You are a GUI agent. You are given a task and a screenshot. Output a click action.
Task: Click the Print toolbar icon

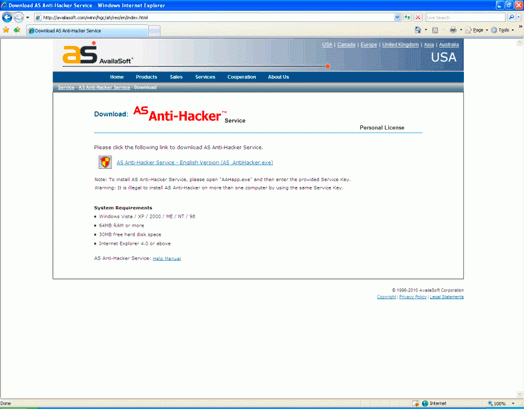click(x=453, y=30)
